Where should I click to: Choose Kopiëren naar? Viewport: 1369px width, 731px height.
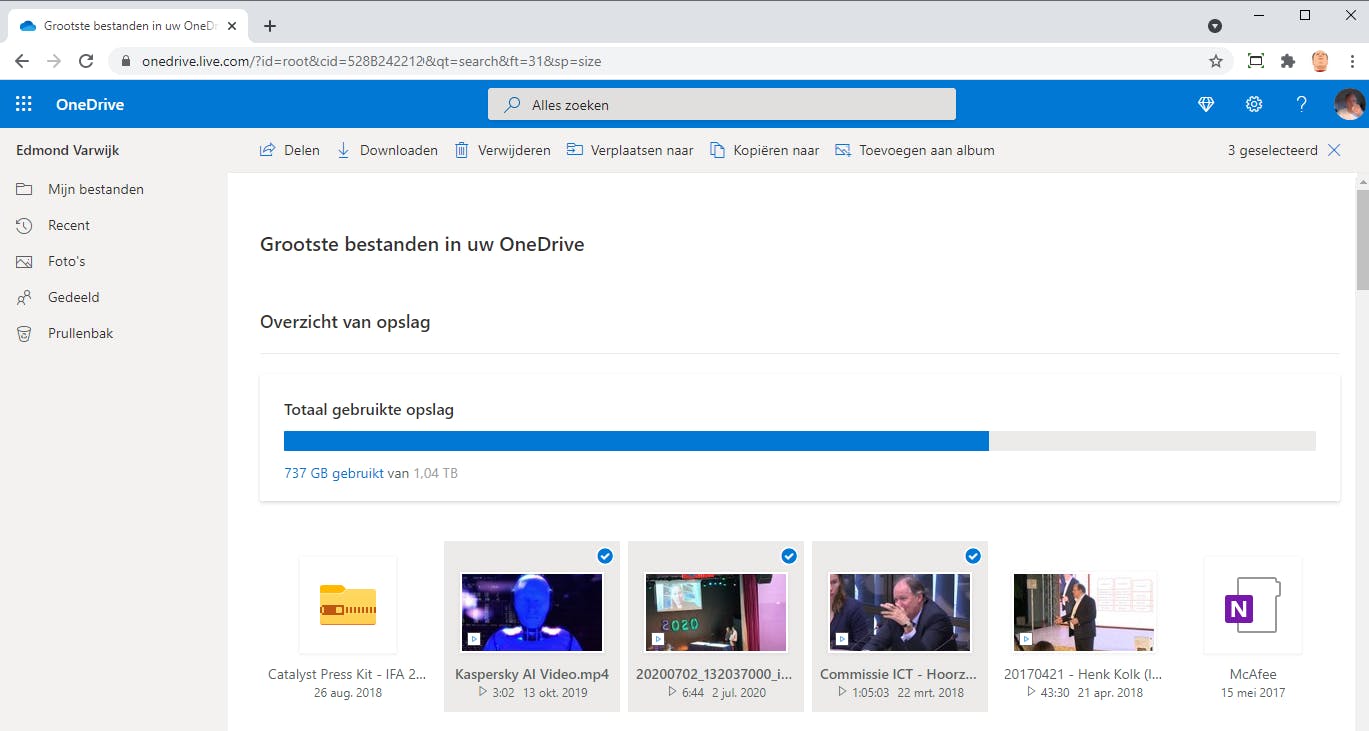pos(765,150)
